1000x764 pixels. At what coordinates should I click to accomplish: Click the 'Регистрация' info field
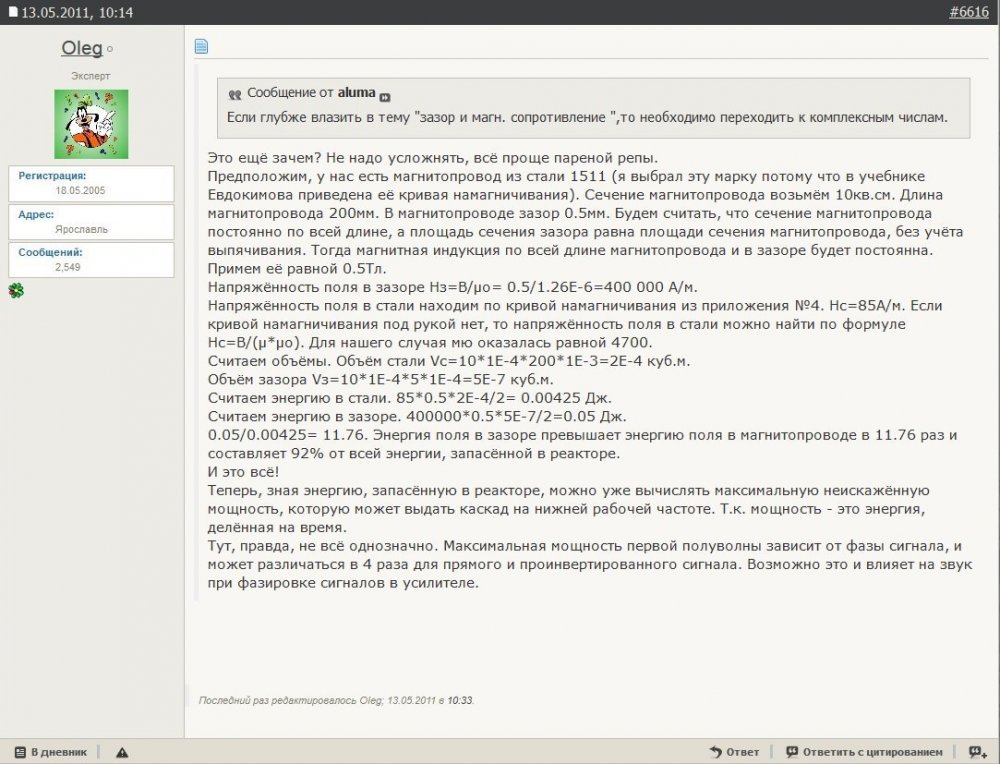(92, 182)
